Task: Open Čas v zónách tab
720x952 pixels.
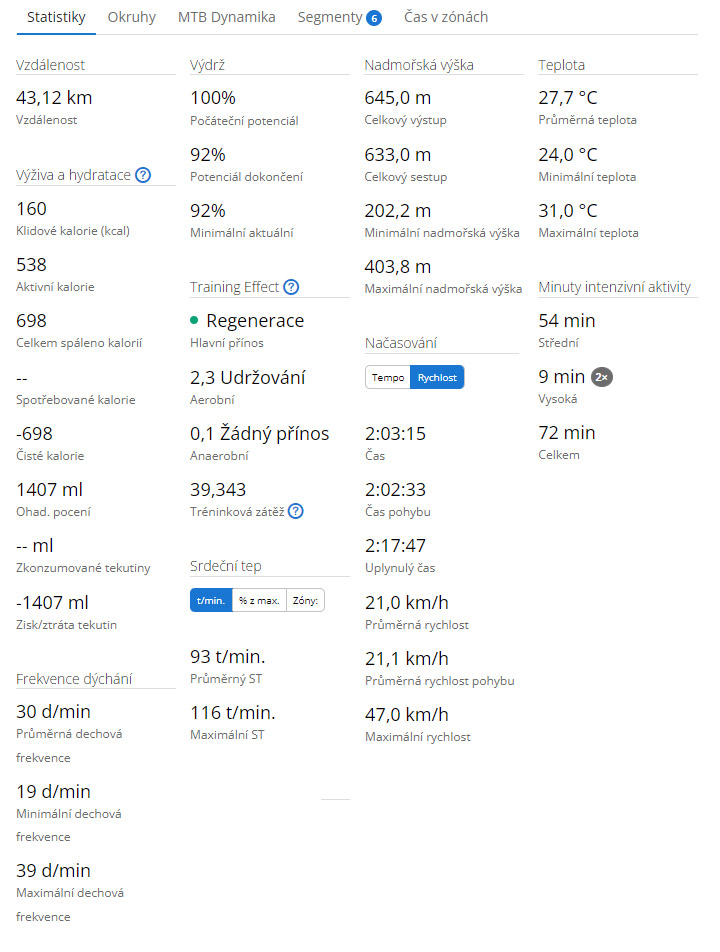Action: point(446,17)
